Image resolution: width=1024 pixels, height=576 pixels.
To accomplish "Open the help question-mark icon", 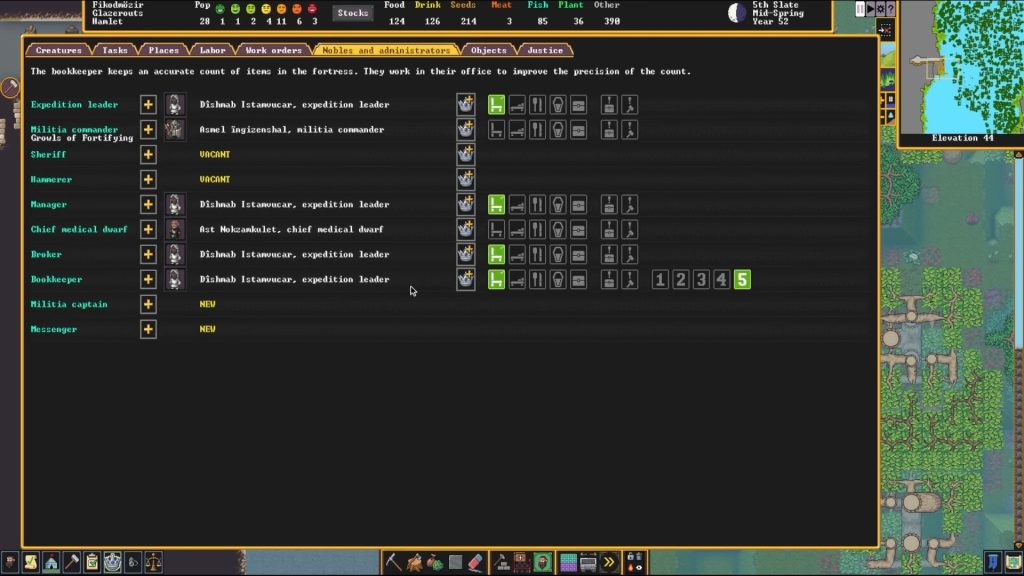I will coord(891,9).
